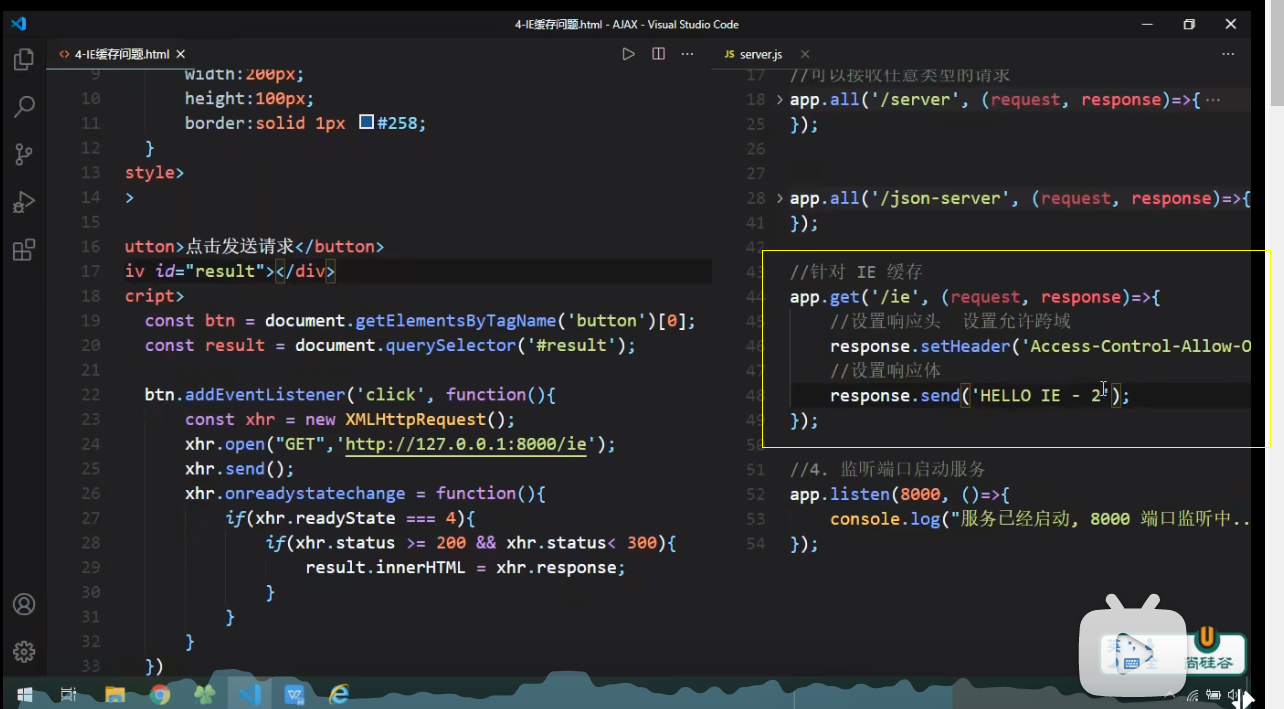Click the '//设置响应体' comment
The image size is (1284, 709).
pos(885,370)
